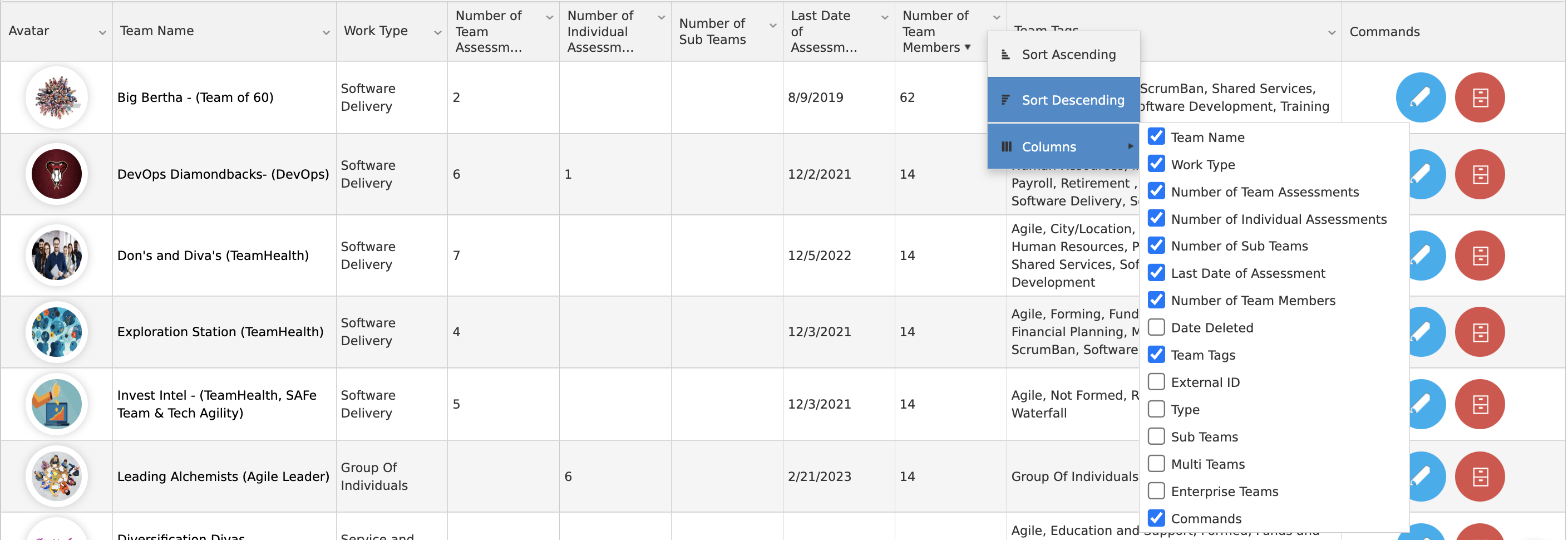Edit the Big Bertha team with pencil icon
The height and width of the screenshot is (540, 1568).
[1420, 97]
